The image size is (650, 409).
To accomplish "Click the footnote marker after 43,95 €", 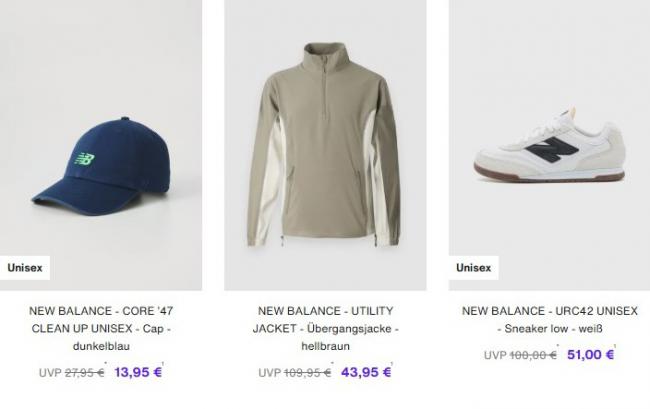I will (x=392, y=365).
